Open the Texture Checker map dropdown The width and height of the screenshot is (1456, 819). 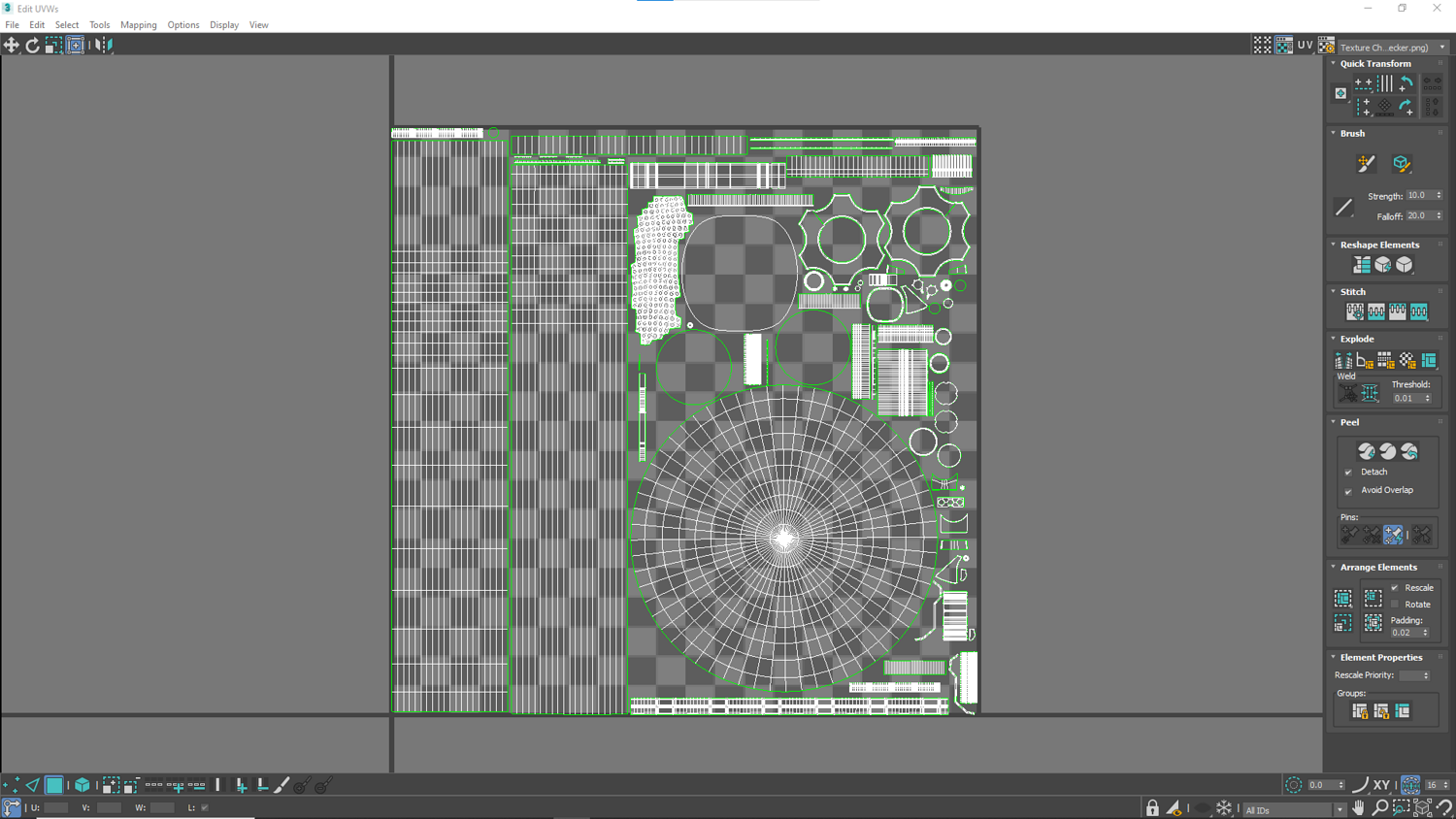pos(1393,47)
